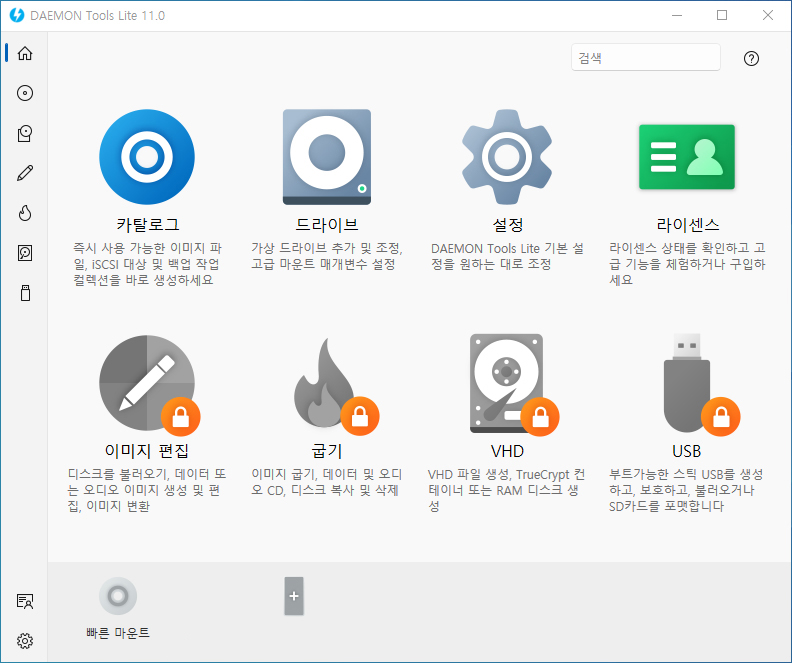Select the hard disk sidebar icon

click(x=25, y=253)
